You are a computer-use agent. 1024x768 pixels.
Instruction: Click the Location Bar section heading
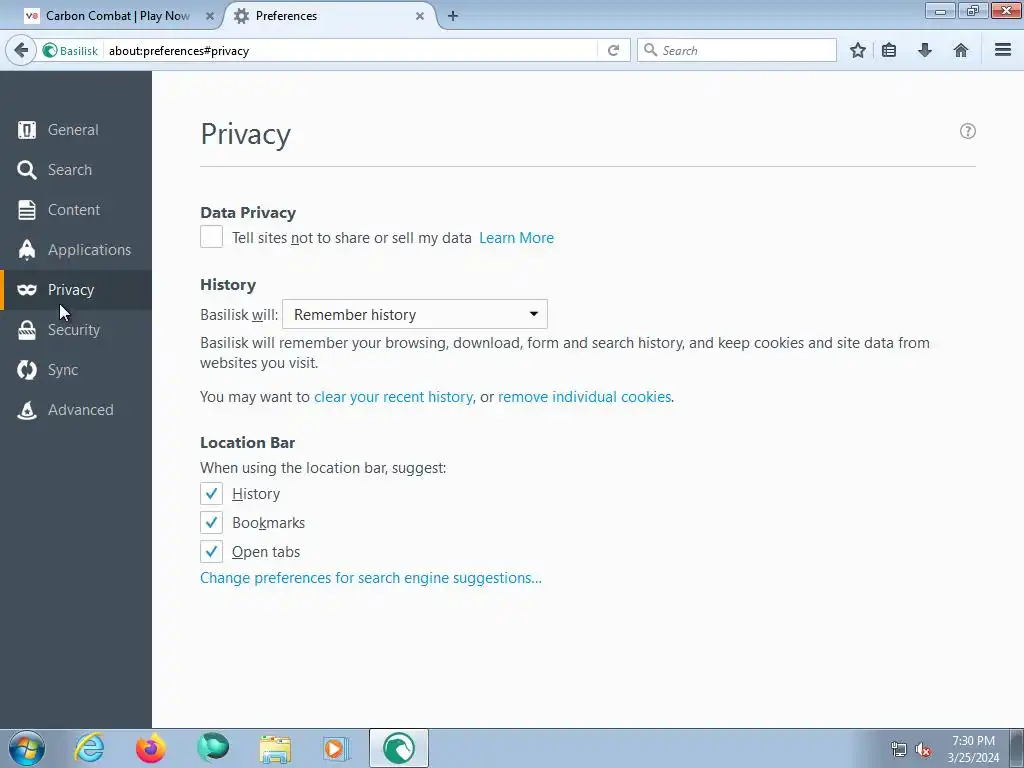click(x=248, y=443)
